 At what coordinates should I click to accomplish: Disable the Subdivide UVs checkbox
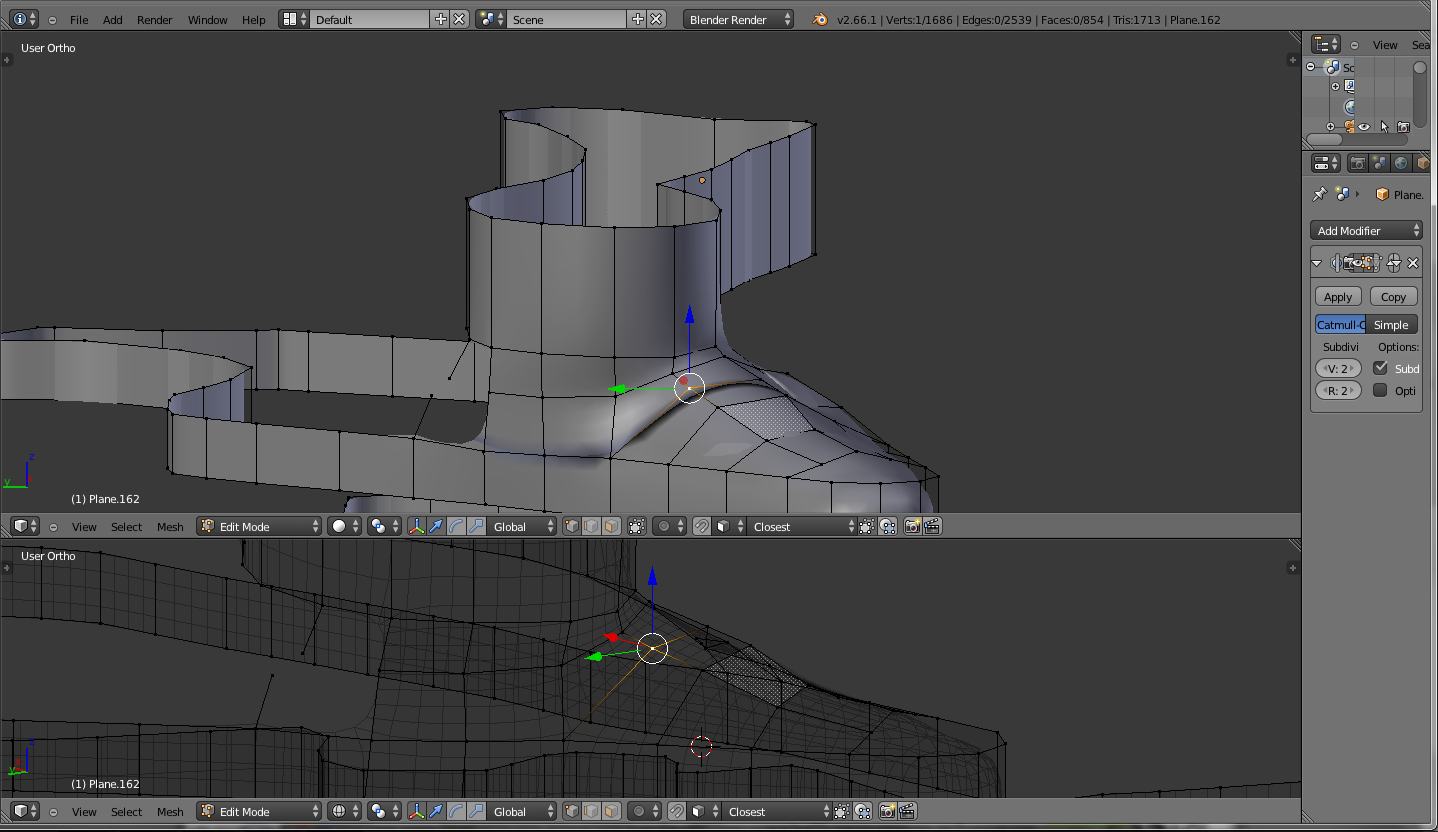tap(1381, 368)
